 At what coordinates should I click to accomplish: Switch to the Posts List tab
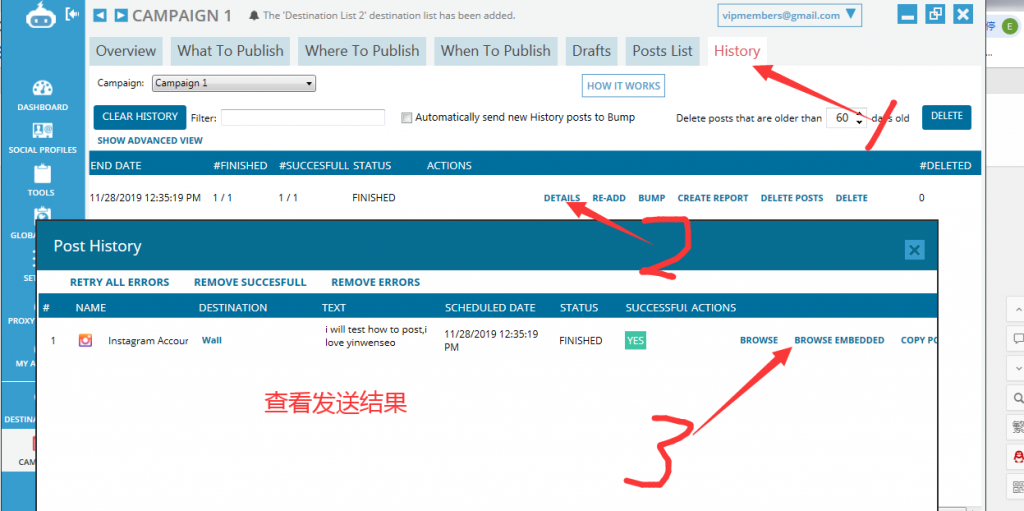click(x=662, y=51)
